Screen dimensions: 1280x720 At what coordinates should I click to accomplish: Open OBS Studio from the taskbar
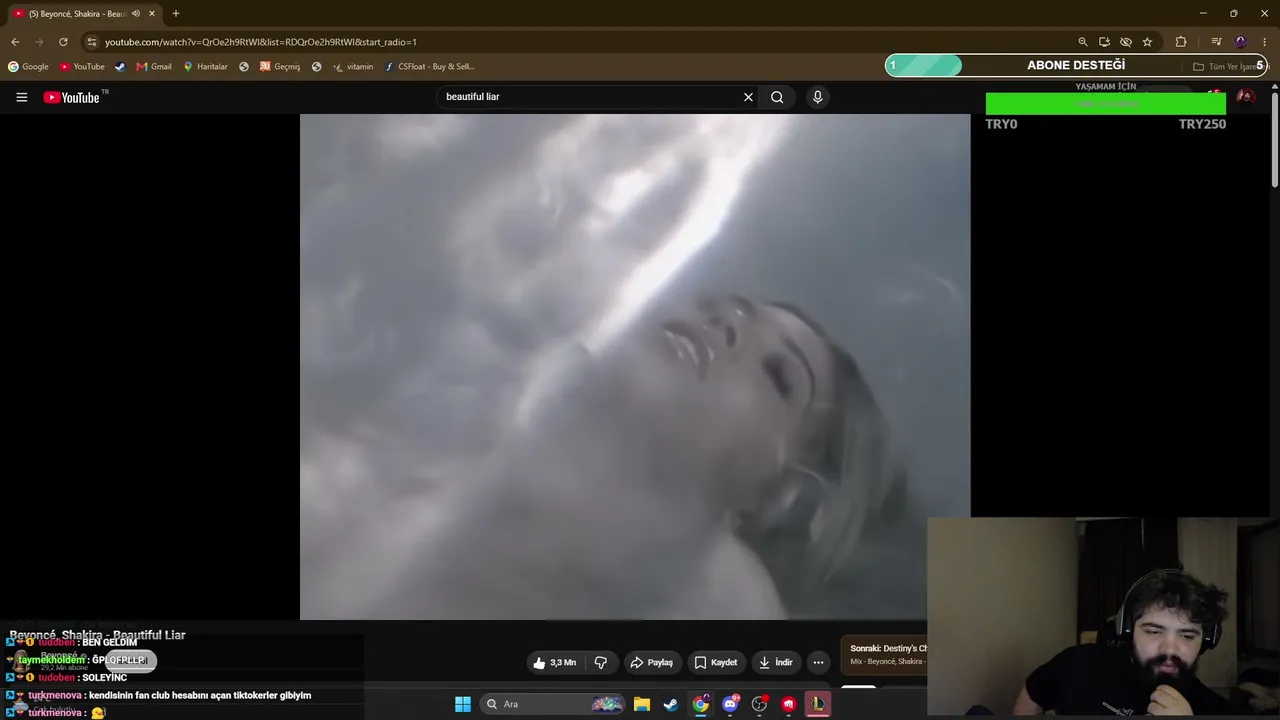tap(759, 704)
